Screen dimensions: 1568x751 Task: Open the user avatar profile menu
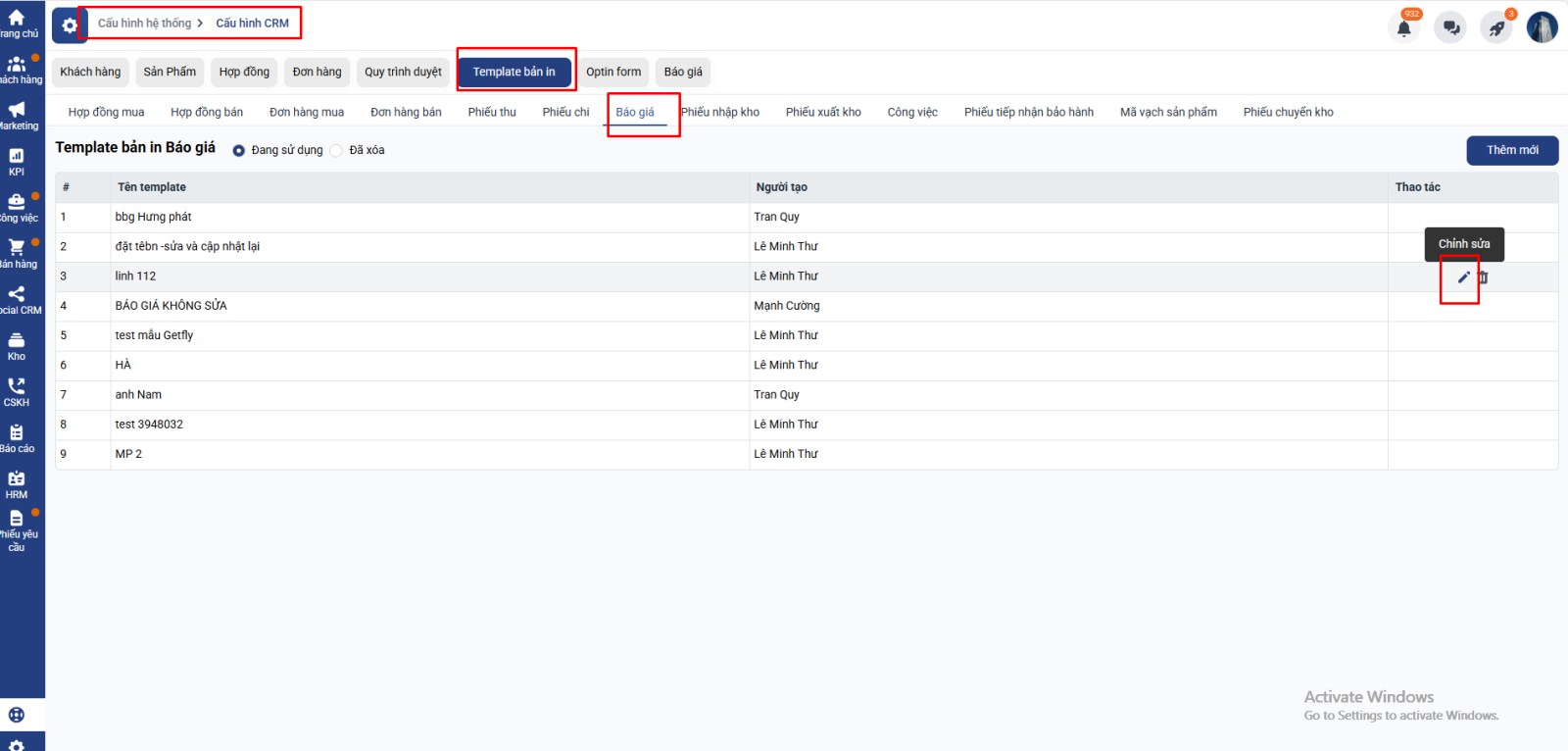point(1542,27)
